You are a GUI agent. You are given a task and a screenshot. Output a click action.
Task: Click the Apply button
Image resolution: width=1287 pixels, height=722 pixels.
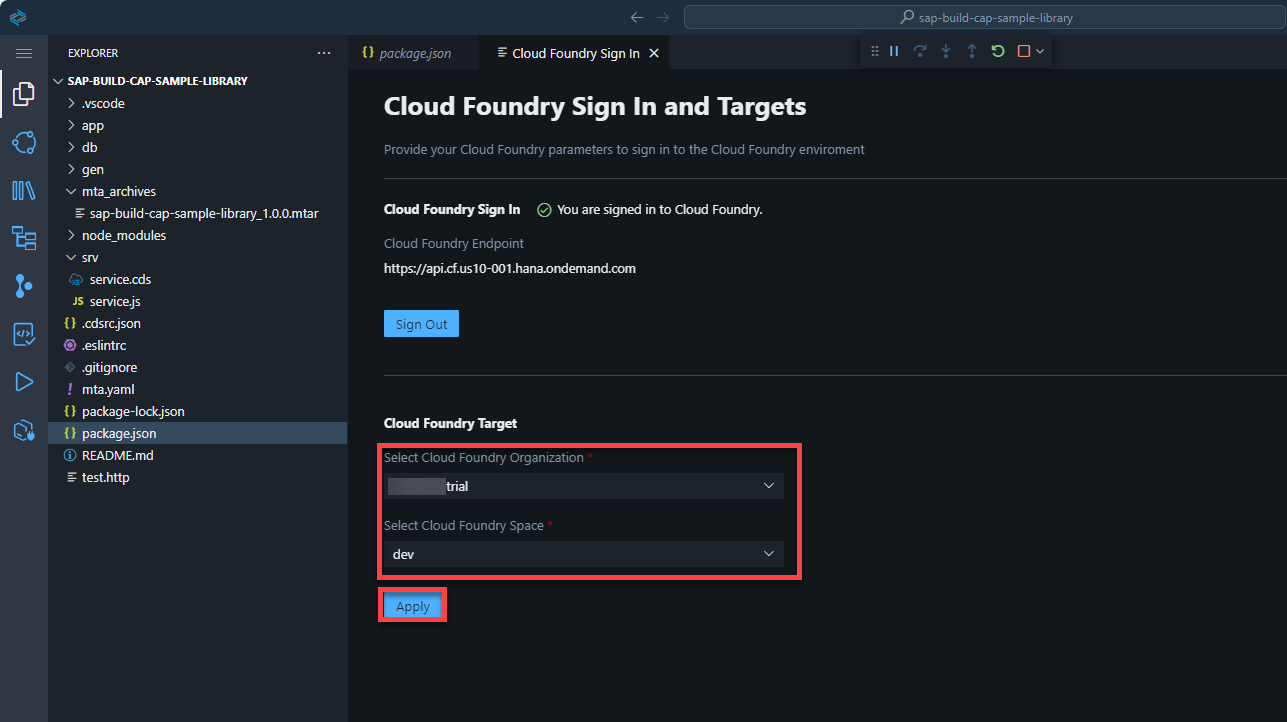(413, 606)
